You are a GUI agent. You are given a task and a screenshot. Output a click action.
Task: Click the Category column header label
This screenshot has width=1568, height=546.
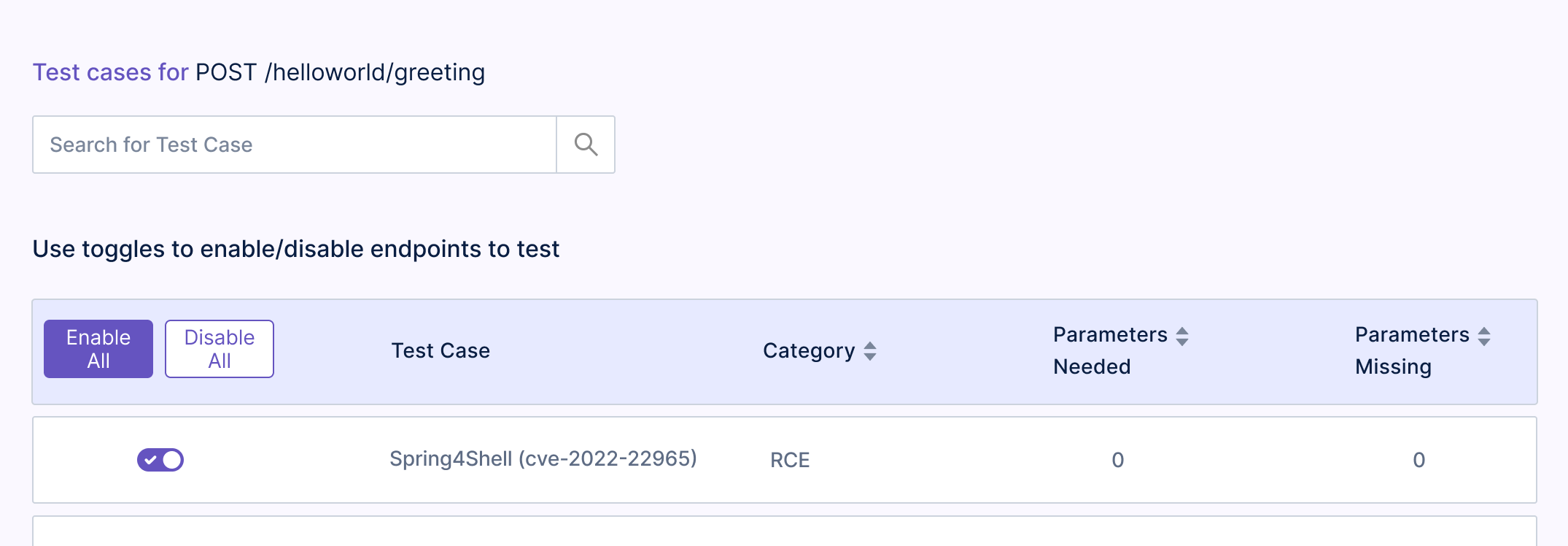pyautogui.click(x=808, y=351)
